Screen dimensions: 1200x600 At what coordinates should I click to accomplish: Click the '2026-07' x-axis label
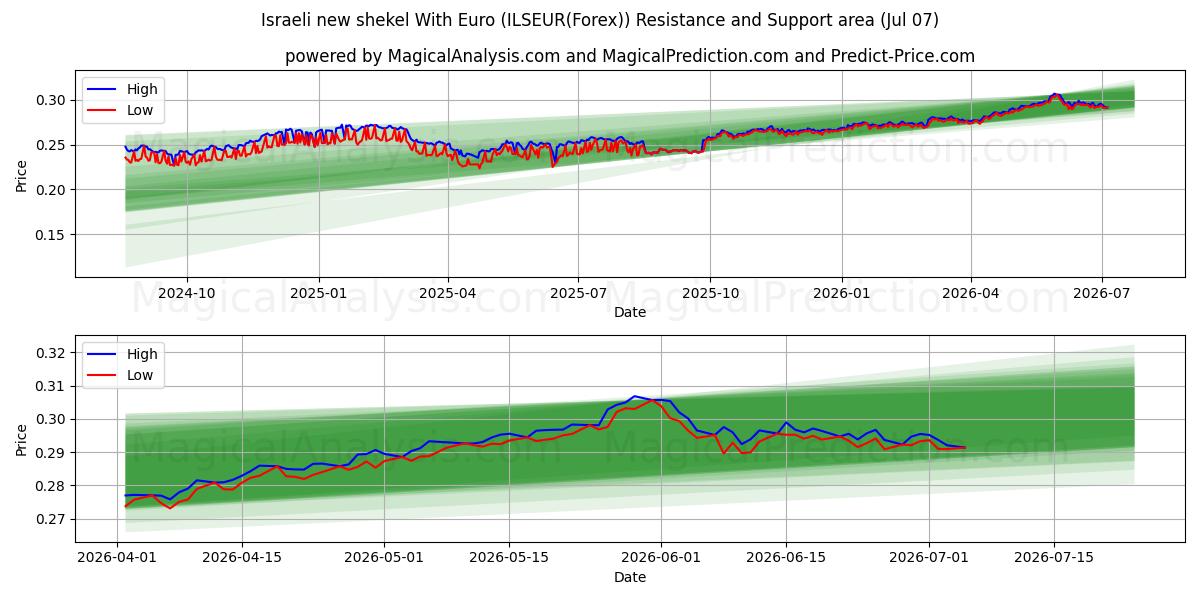click(1101, 293)
